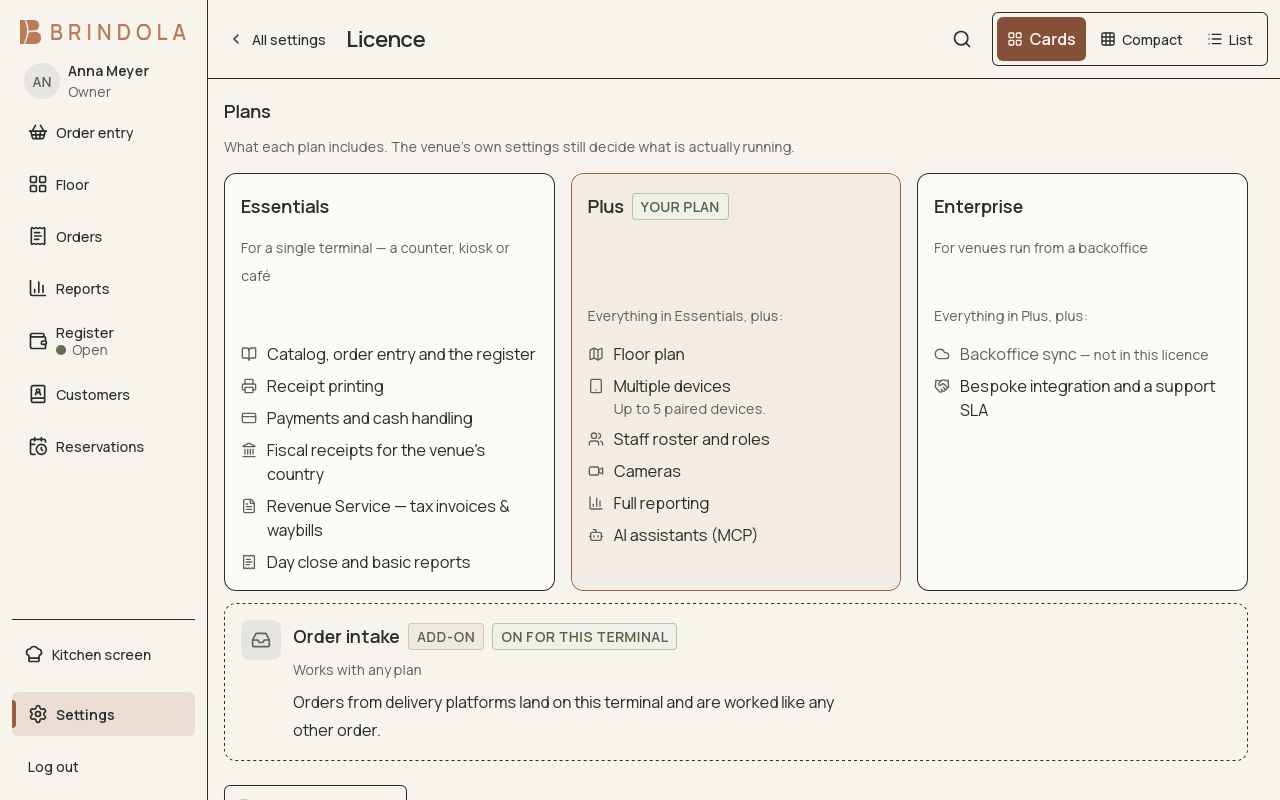Click the ON FOR THIS TERMINAL badge
Image resolution: width=1280 pixels, height=800 pixels.
(x=584, y=637)
